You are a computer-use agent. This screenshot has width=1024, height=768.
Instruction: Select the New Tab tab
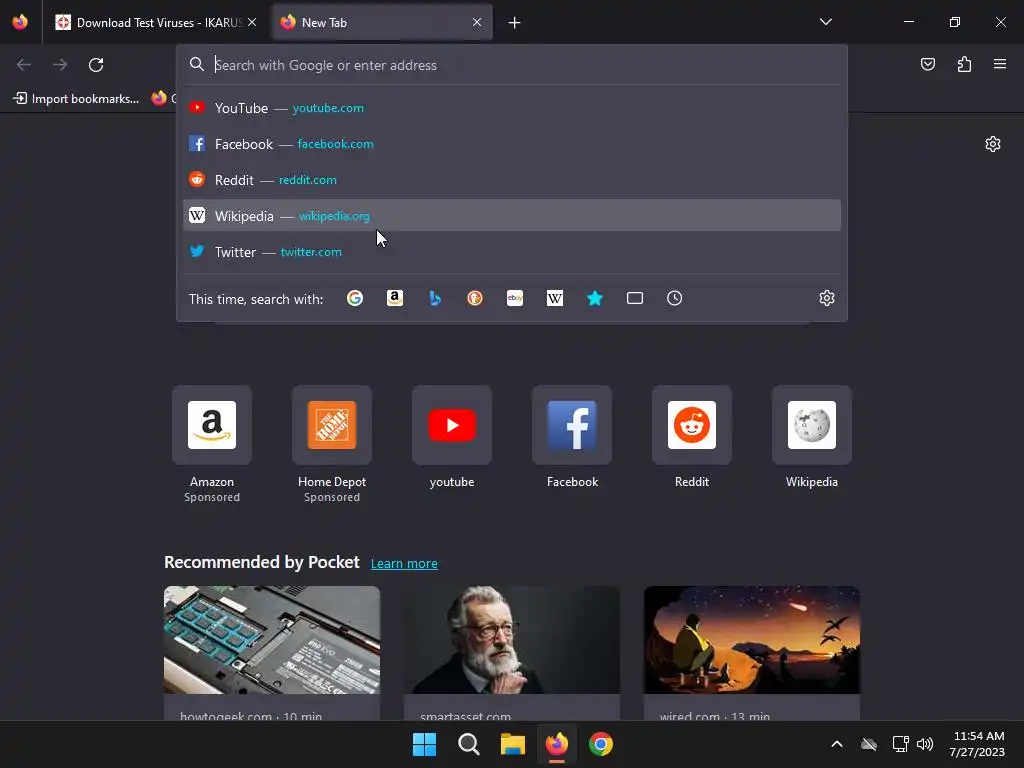tap(382, 22)
